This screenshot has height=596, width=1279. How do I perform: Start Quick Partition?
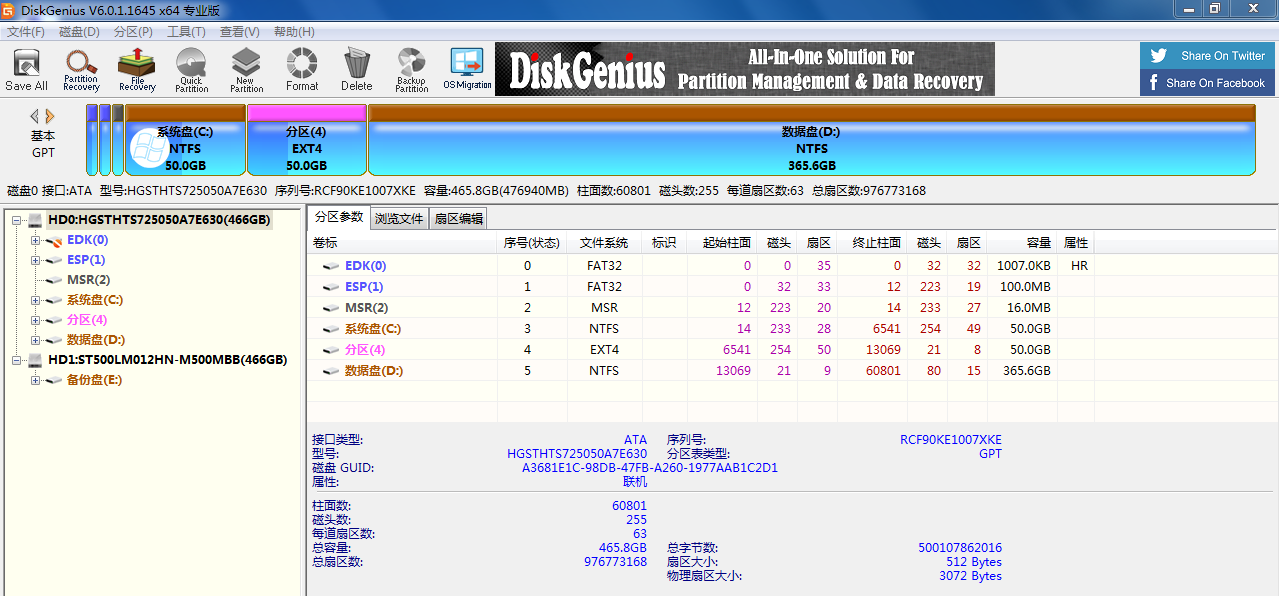[191, 70]
